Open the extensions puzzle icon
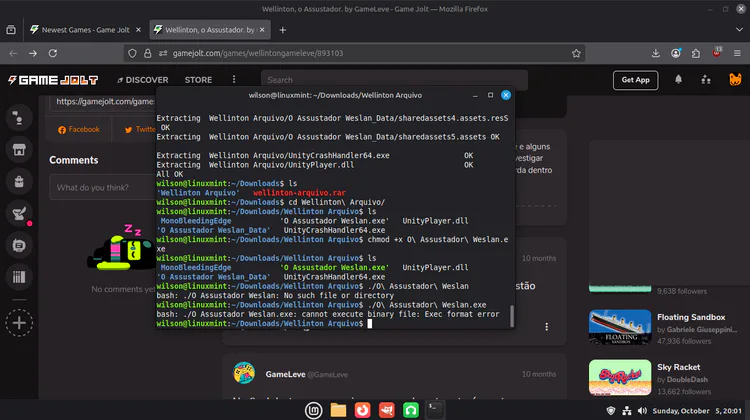The width and height of the screenshot is (750, 420). pos(695,54)
